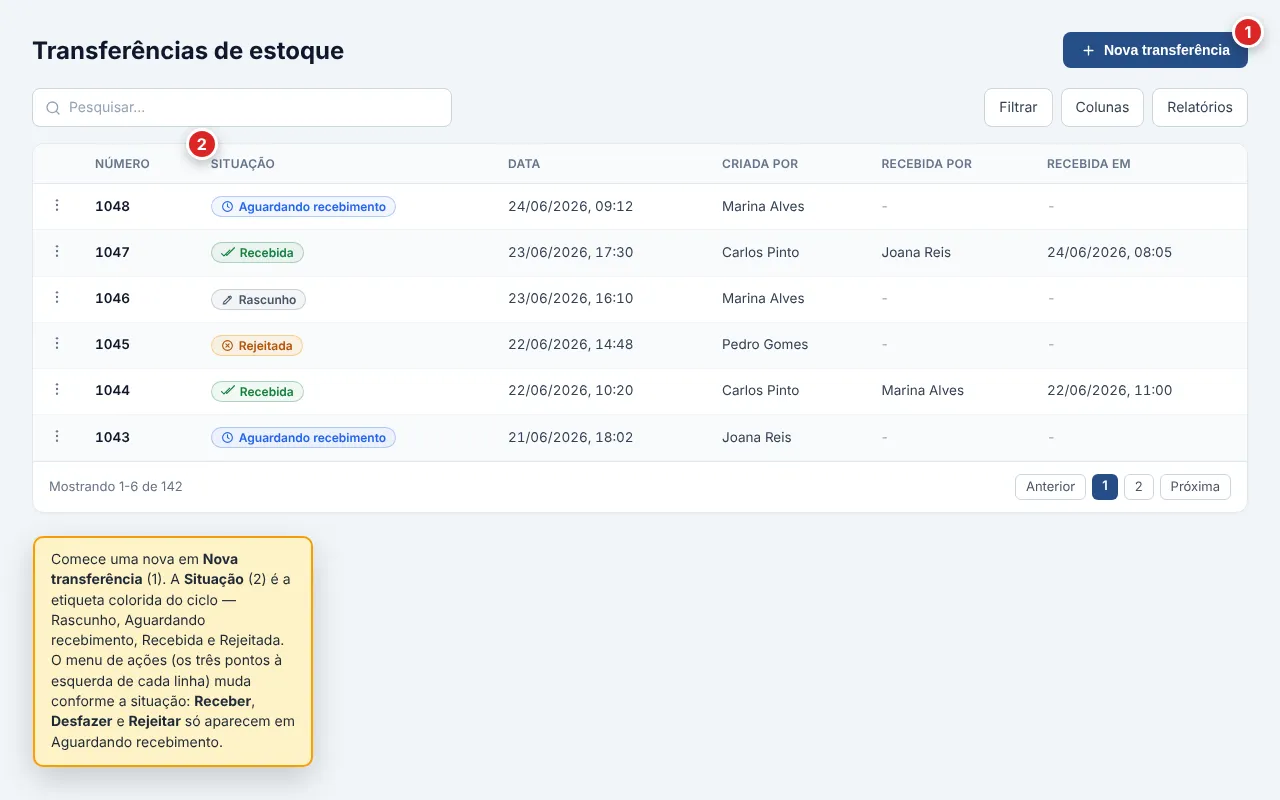The width and height of the screenshot is (1280, 800).
Task: Click Joana Reis in row 1047
Action: [x=916, y=252]
